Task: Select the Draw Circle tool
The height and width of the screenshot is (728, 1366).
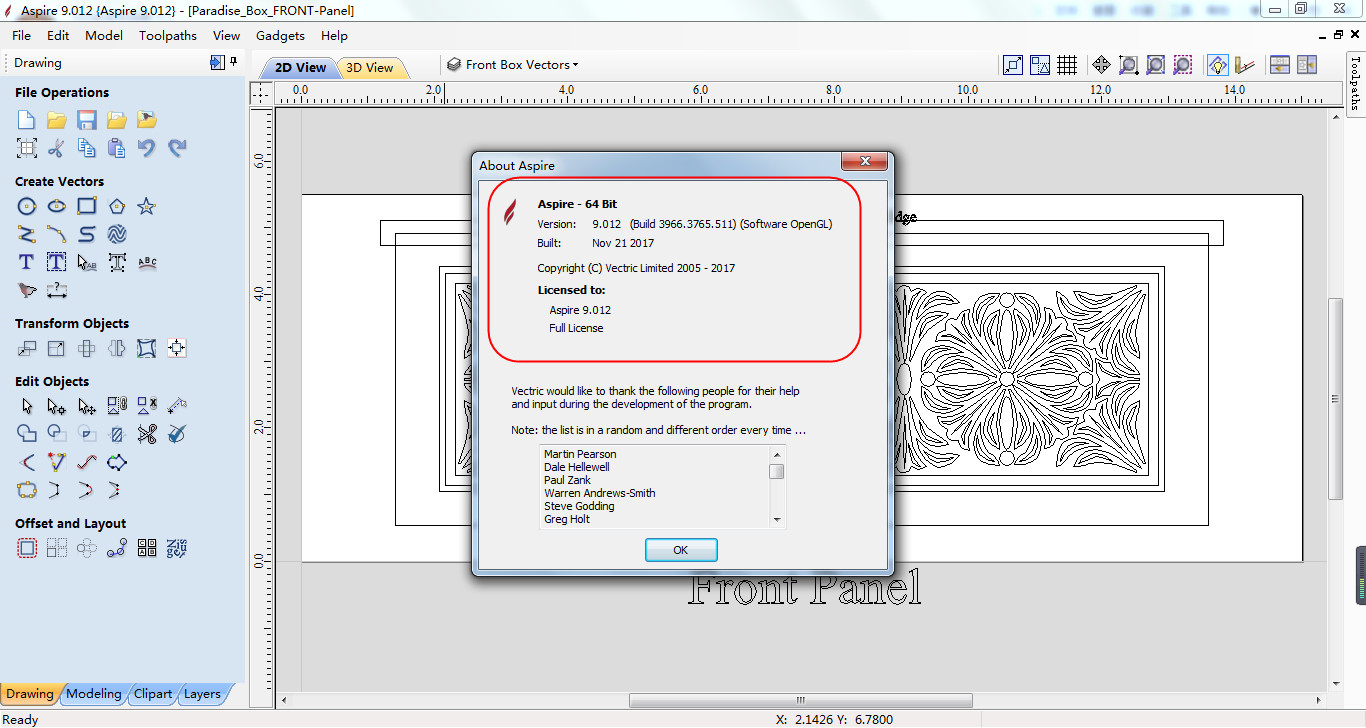Action: click(x=27, y=206)
